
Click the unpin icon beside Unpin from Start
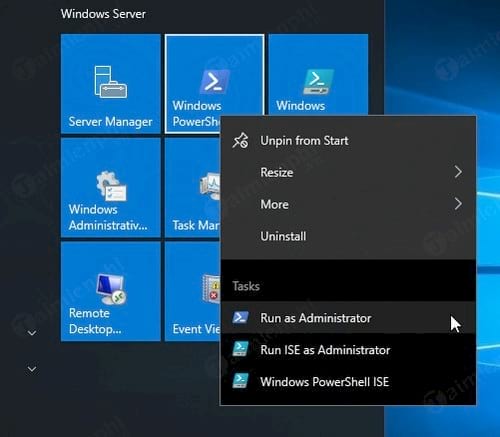[240, 140]
